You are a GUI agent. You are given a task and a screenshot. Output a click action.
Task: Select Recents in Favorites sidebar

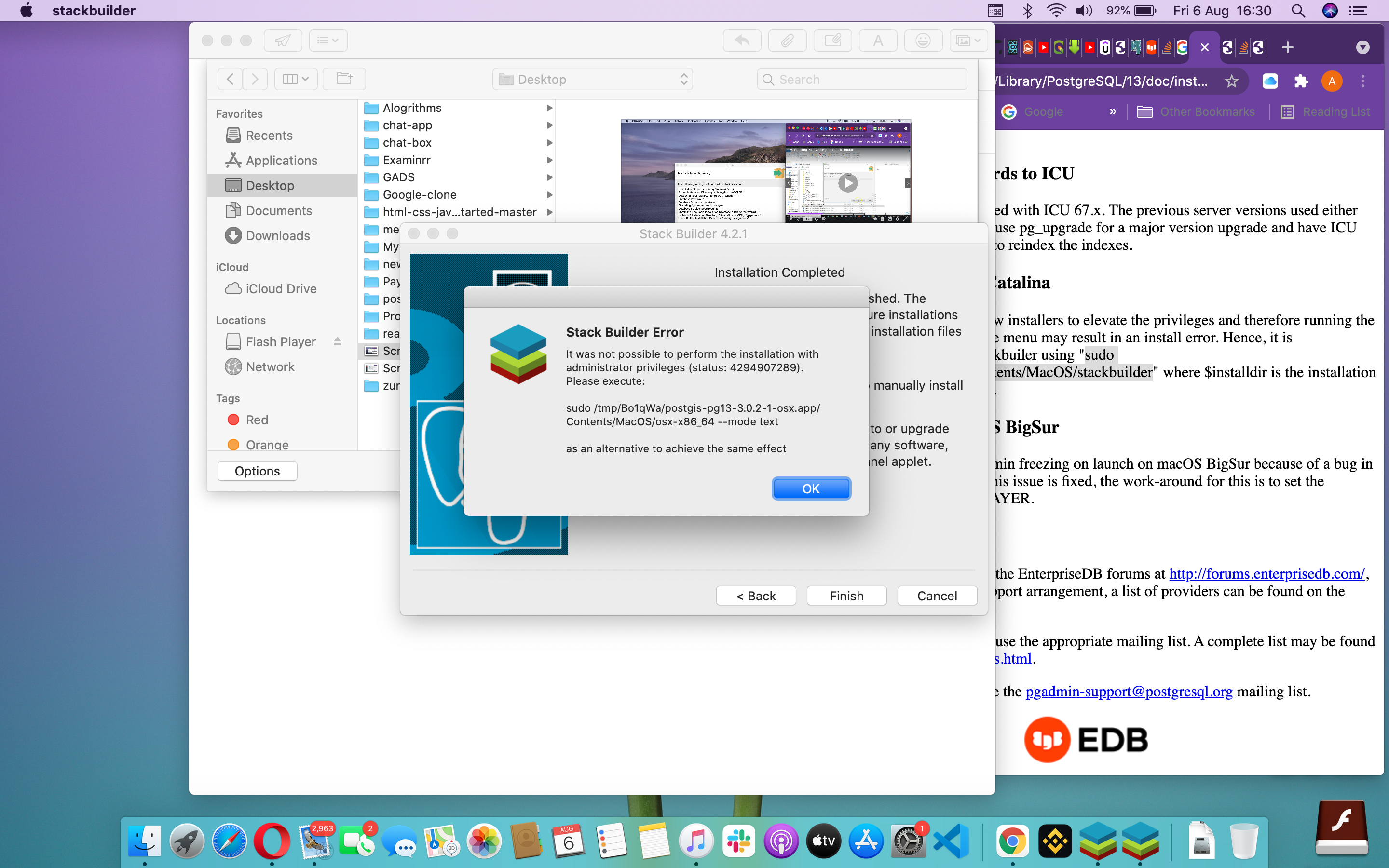point(269,136)
